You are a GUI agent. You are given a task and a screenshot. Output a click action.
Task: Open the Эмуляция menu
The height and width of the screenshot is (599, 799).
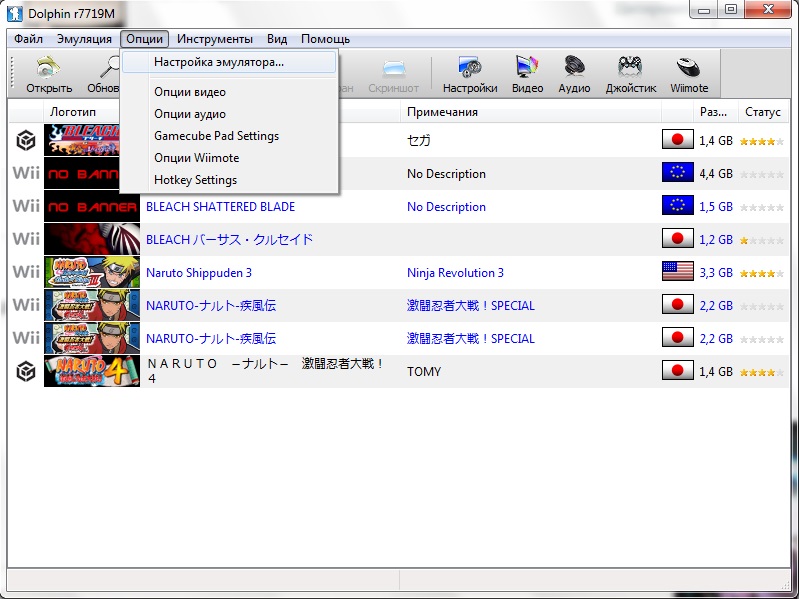[x=84, y=39]
